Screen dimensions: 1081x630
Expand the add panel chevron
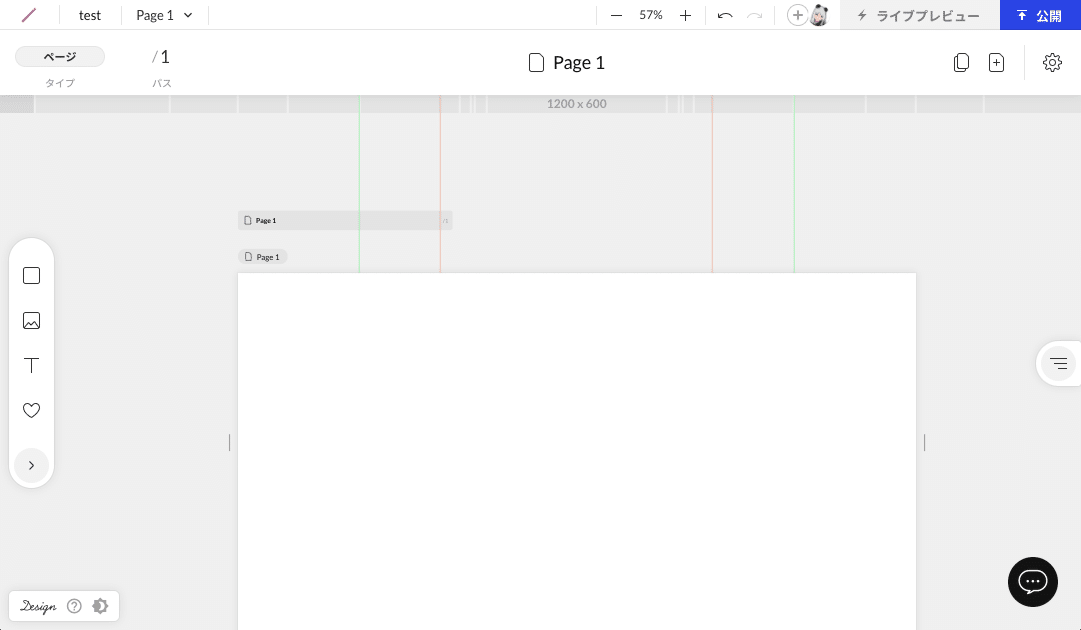point(32,465)
